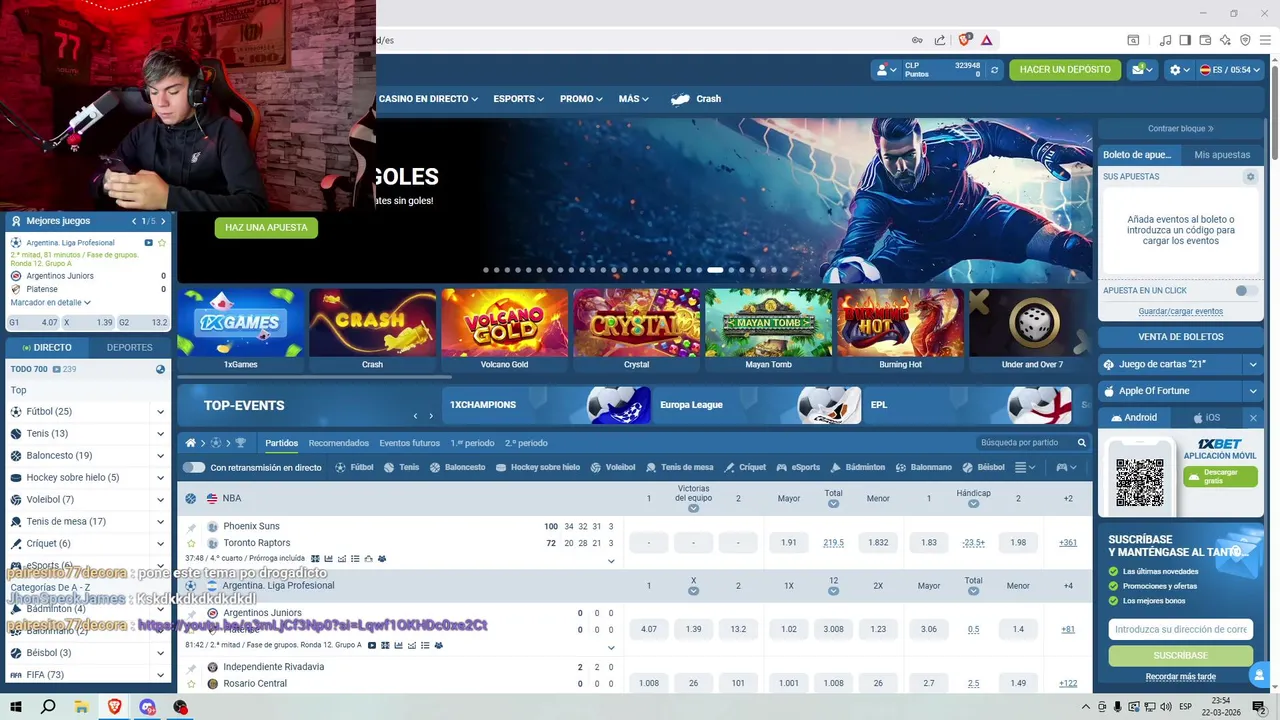Switch to Mis apuestas tab

pyautogui.click(x=1222, y=155)
